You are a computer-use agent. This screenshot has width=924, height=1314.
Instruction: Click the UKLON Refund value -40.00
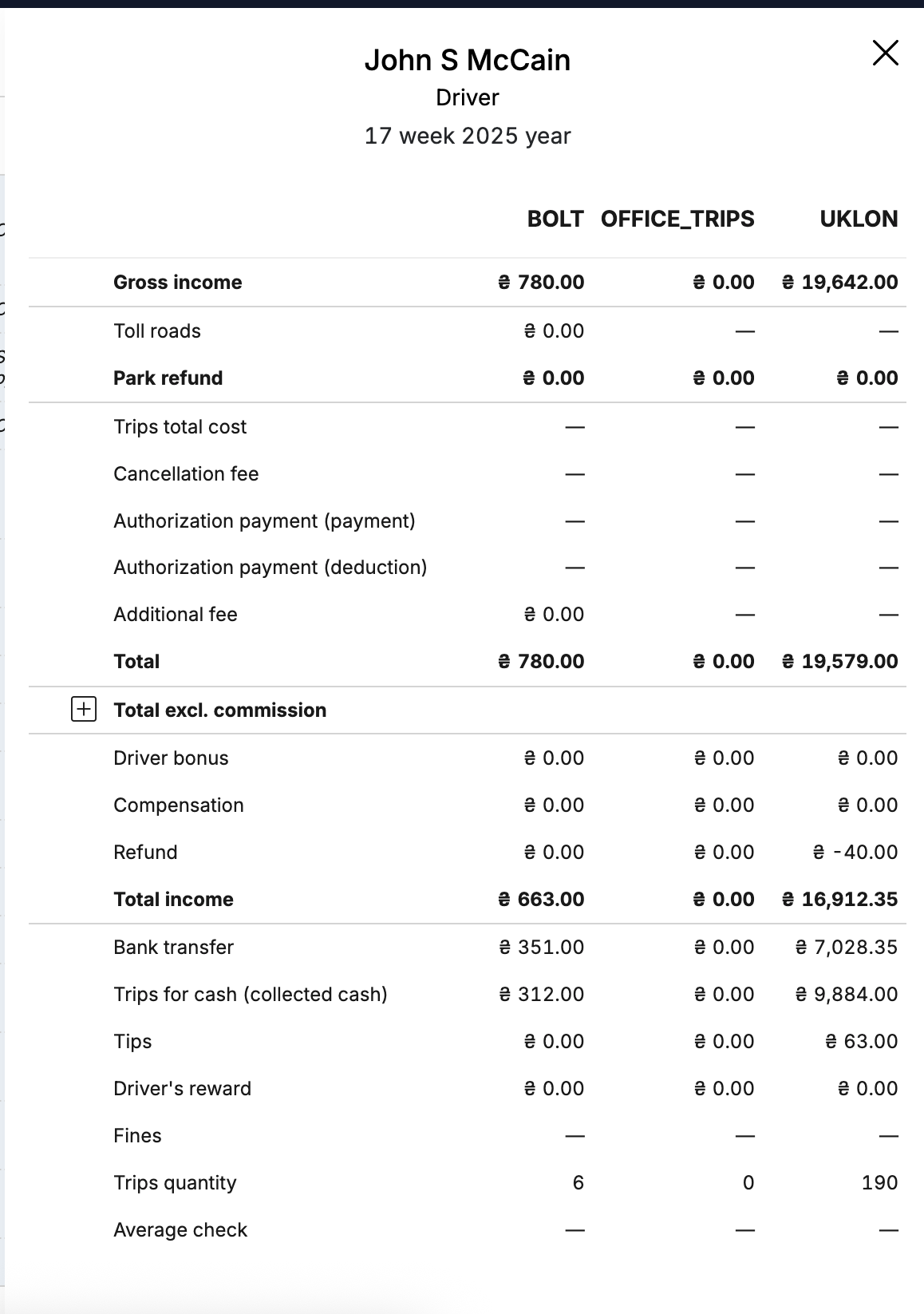855,852
